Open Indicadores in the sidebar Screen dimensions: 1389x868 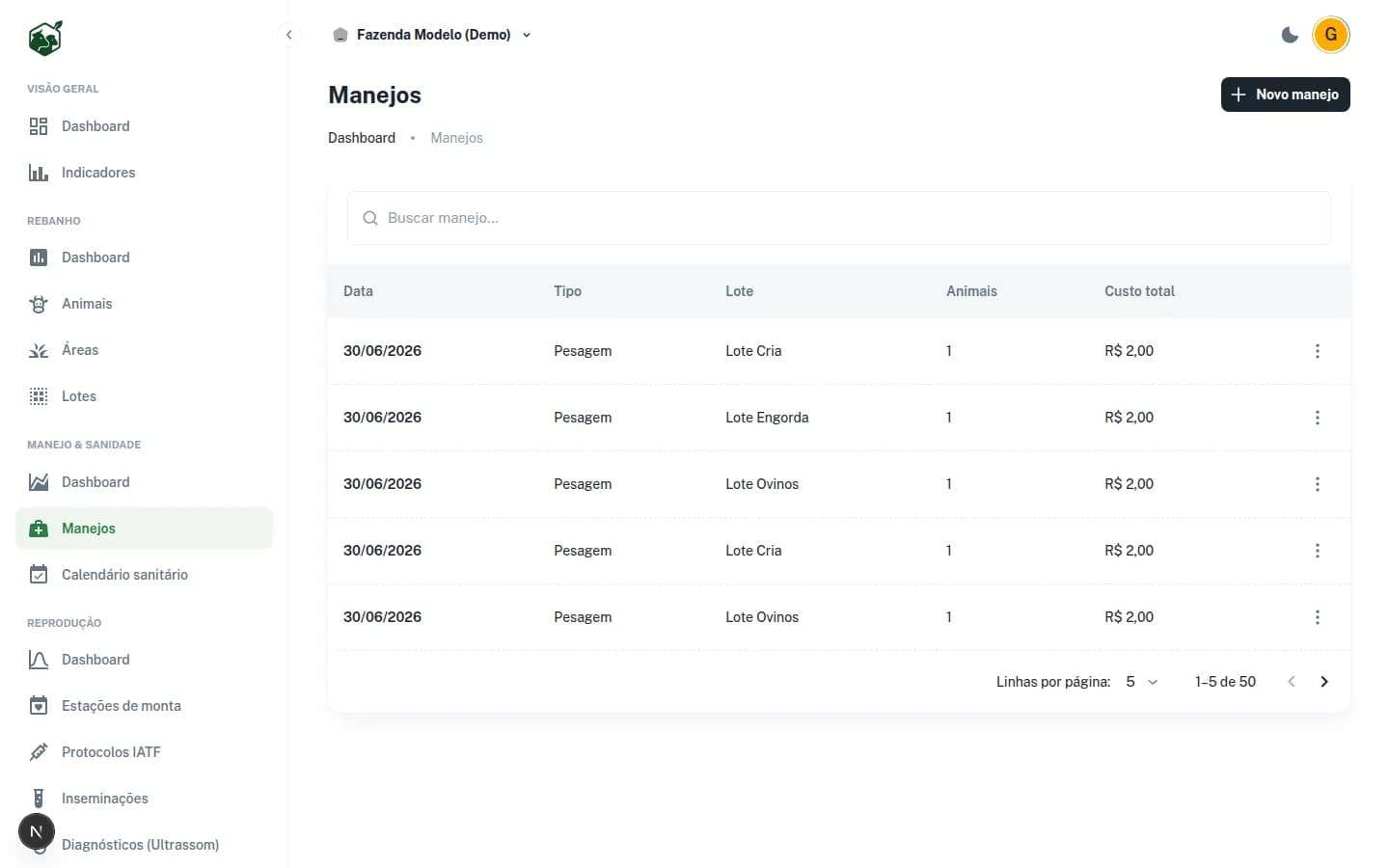coord(145,173)
